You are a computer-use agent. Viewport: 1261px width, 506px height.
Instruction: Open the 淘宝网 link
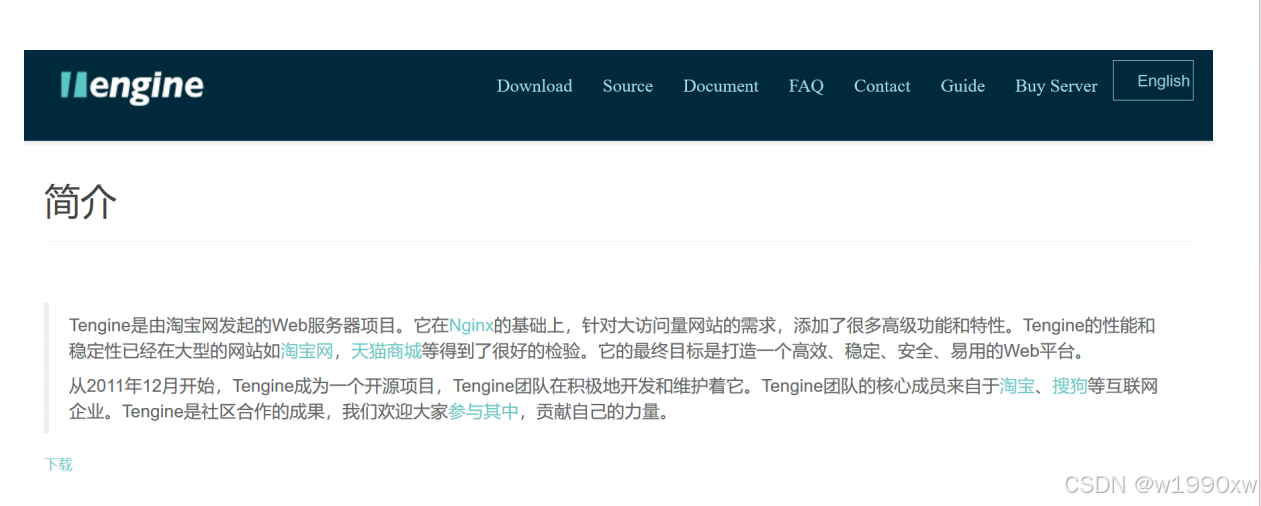[x=307, y=351]
